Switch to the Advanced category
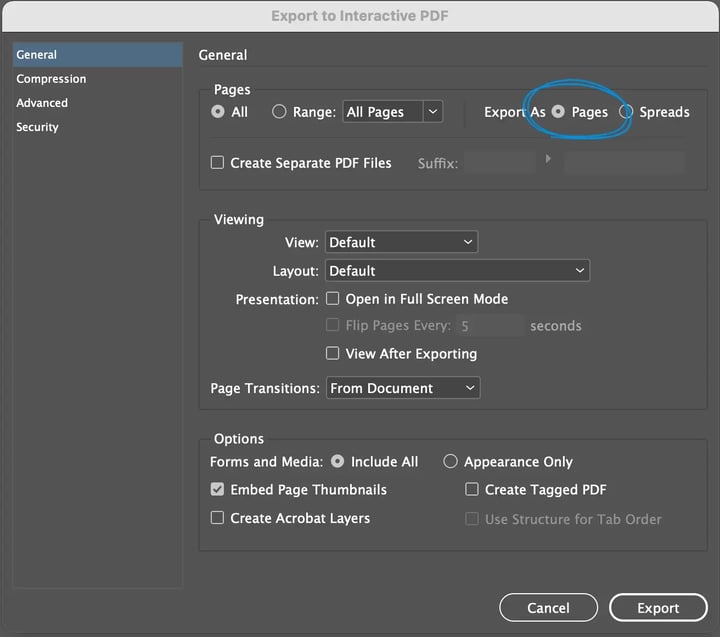Image resolution: width=720 pixels, height=637 pixels. (42, 103)
